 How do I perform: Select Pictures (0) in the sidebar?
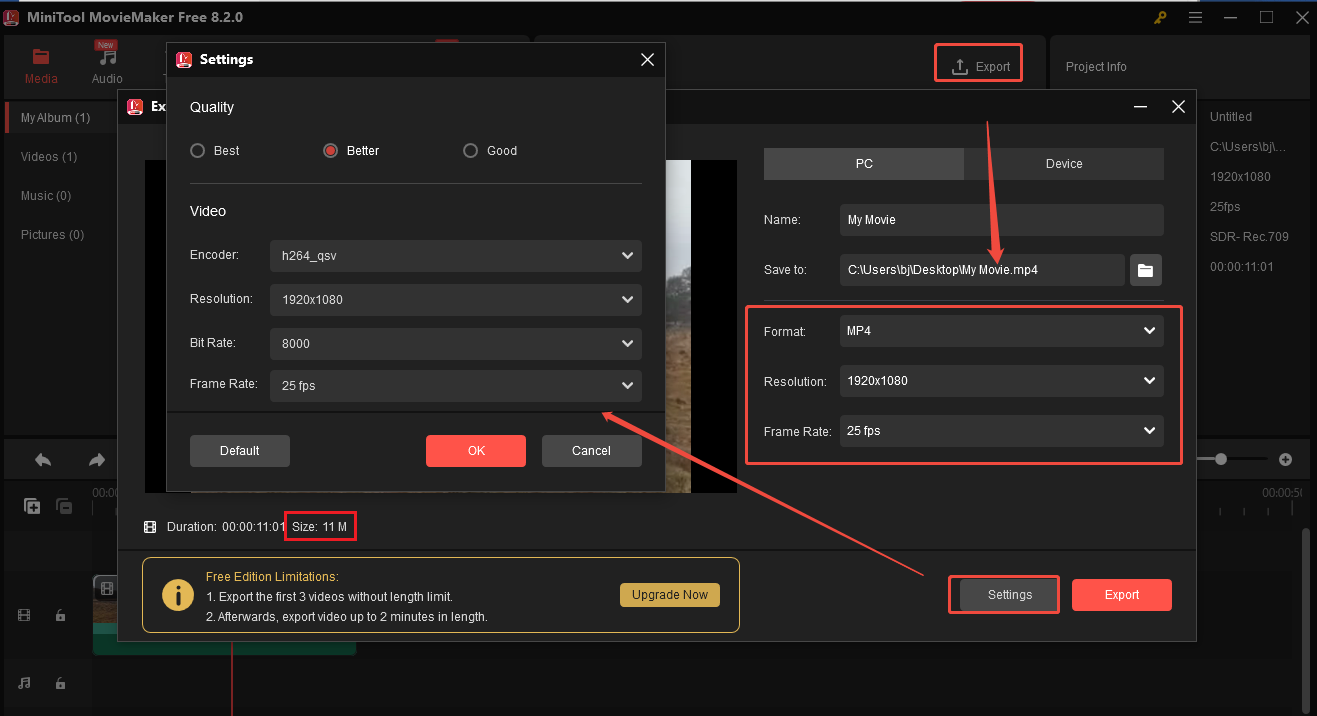pyautogui.click(x=52, y=235)
